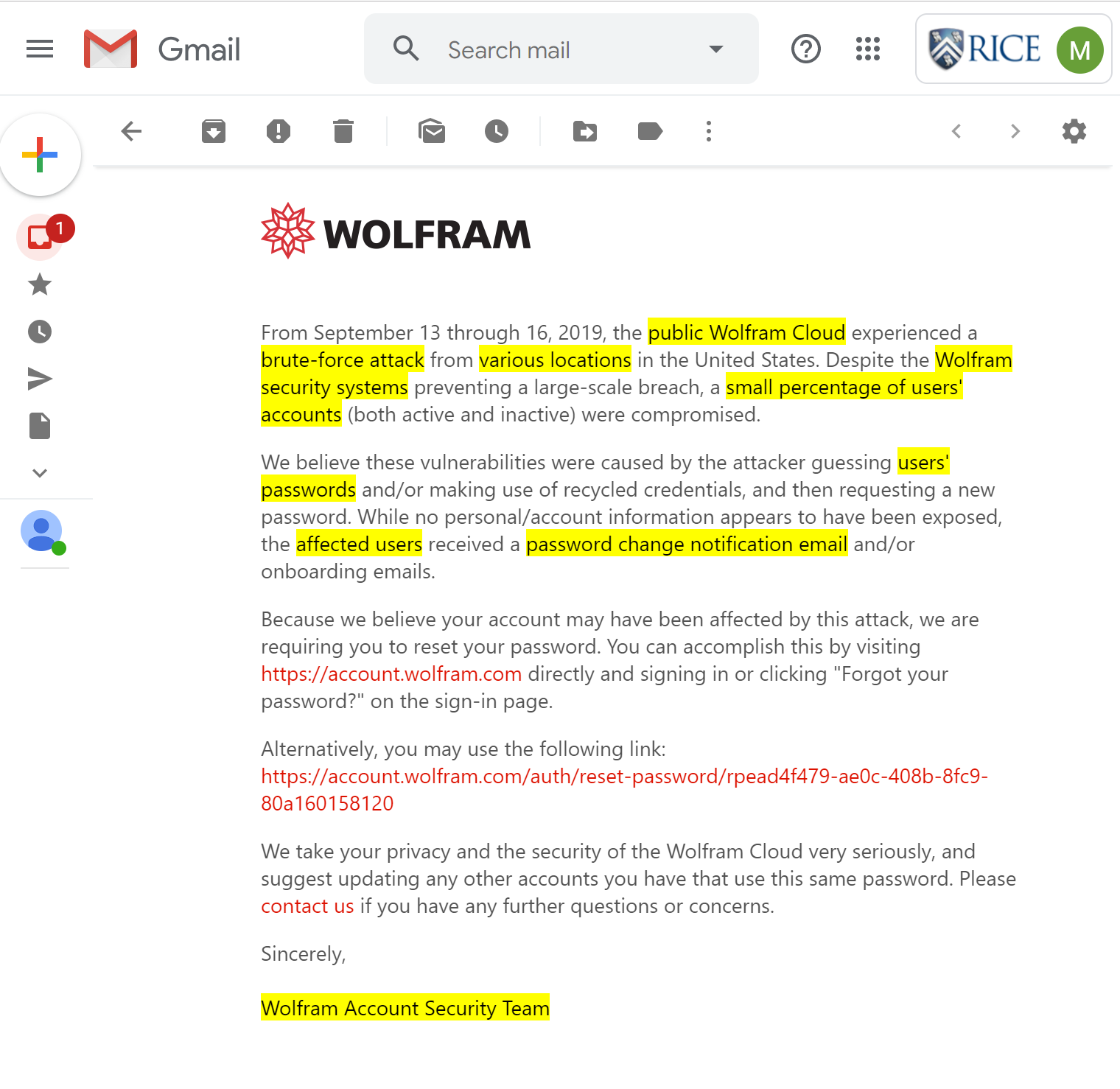The height and width of the screenshot is (1089, 1120).
Task: Click the Wolfram Account Security Team signature
Action: click(x=405, y=1008)
